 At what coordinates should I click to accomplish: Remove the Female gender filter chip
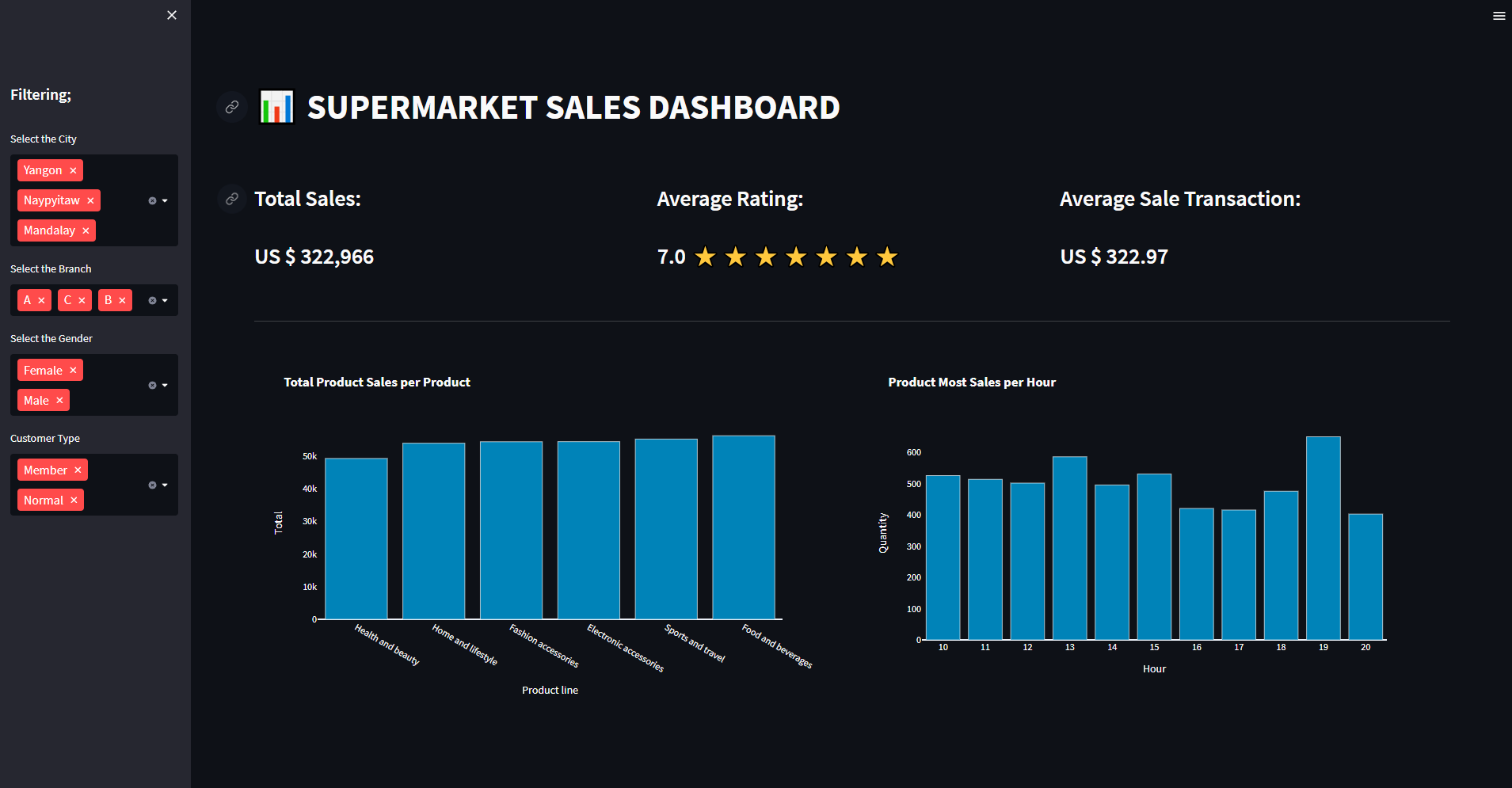72,370
